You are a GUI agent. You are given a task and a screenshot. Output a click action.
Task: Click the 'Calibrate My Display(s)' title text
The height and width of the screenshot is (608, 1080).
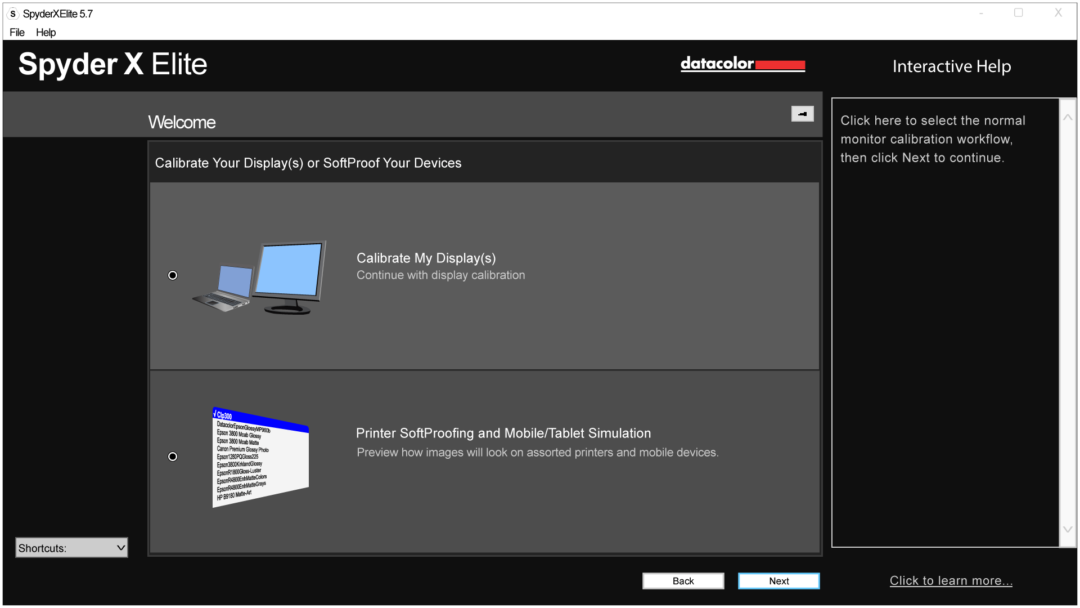click(x=426, y=258)
